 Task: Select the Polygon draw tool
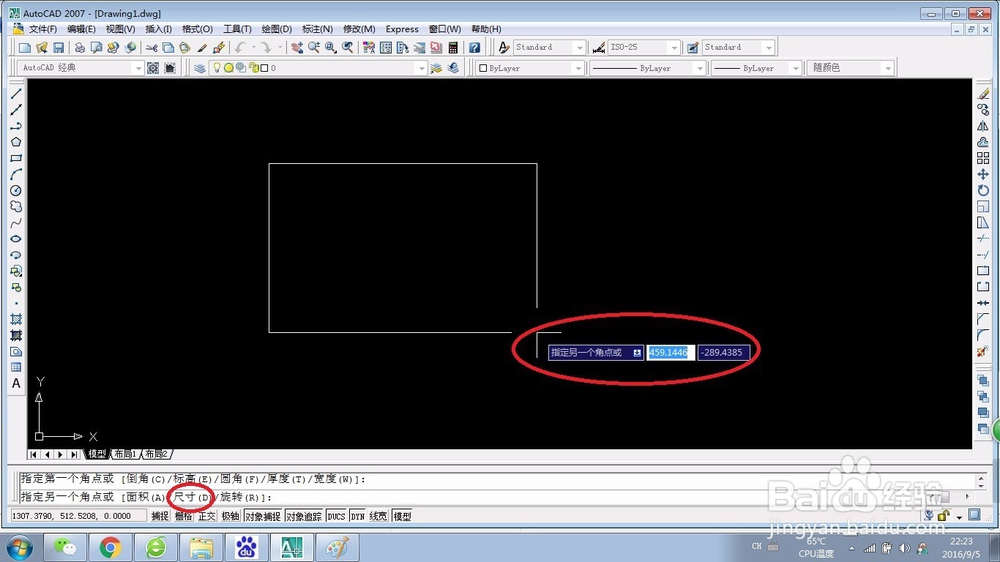click(x=16, y=142)
